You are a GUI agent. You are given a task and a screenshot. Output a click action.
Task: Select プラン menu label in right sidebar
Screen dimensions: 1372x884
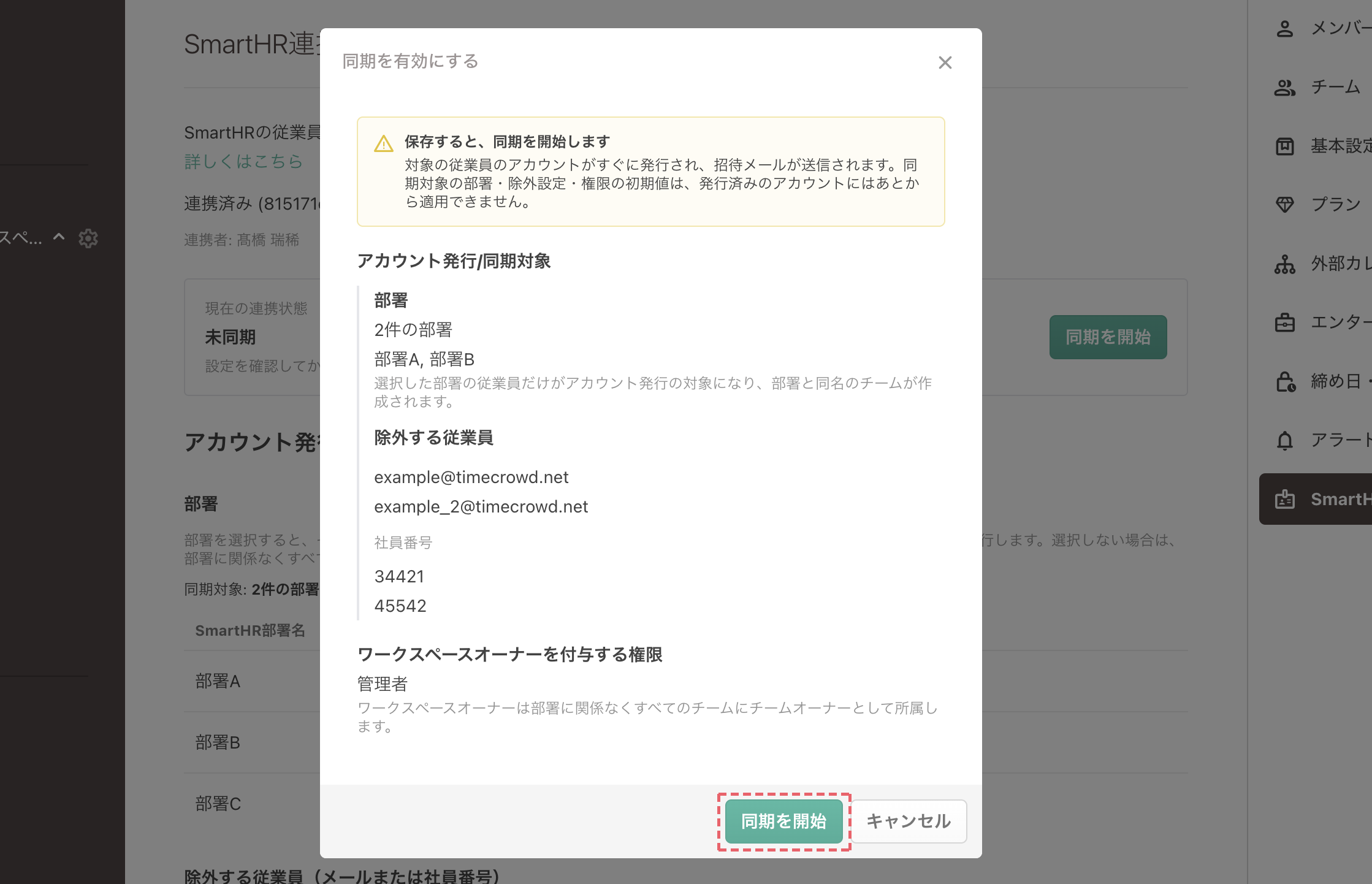click(x=1336, y=204)
